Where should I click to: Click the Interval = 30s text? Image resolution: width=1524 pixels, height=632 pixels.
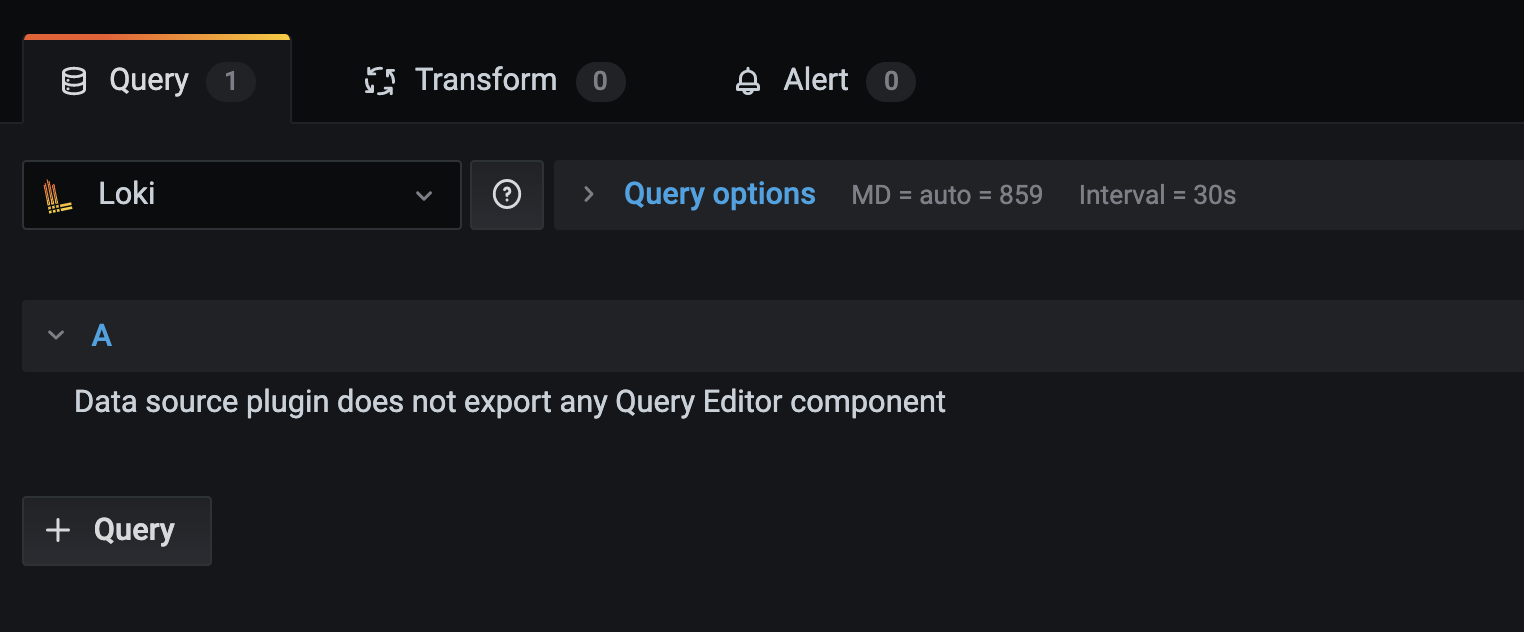coord(1157,195)
